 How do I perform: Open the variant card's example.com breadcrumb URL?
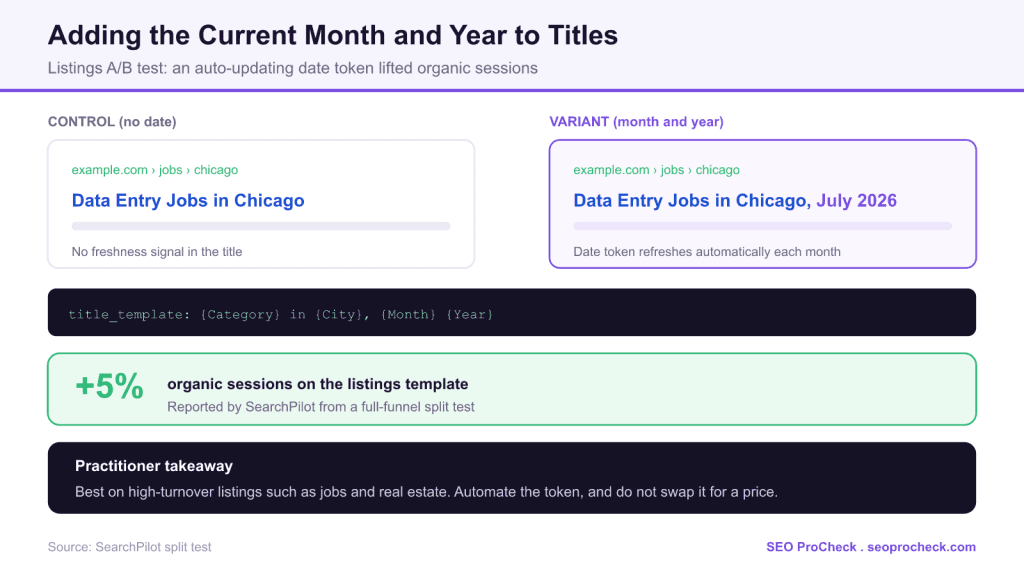point(656,170)
